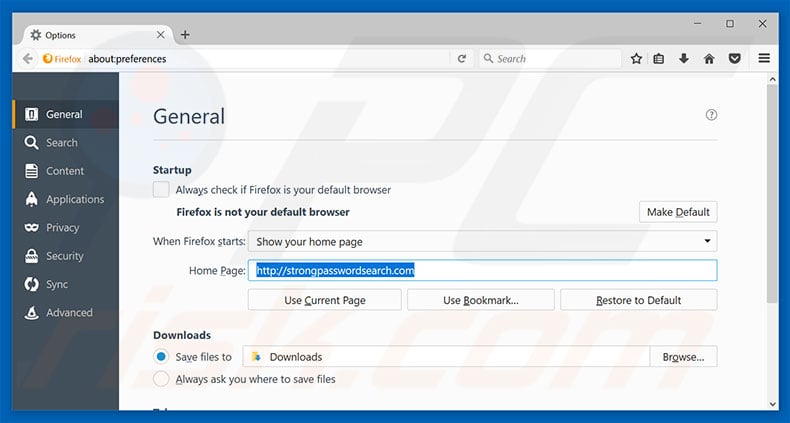Open the Privacy settings category

point(65,228)
